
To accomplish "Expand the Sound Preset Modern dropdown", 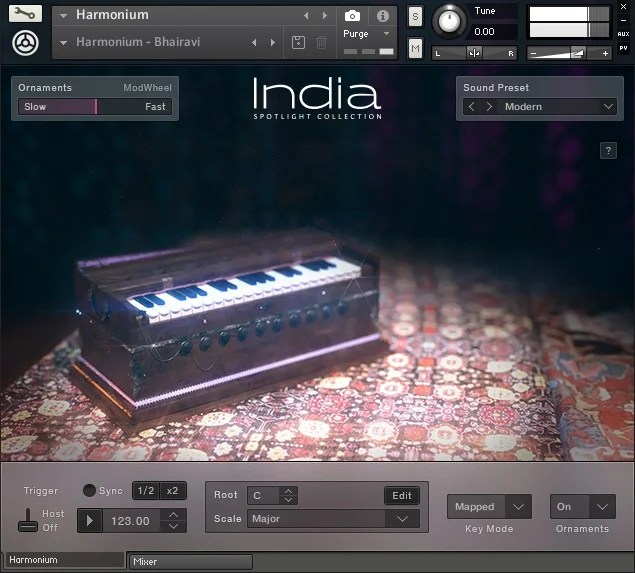I will point(608,107).
